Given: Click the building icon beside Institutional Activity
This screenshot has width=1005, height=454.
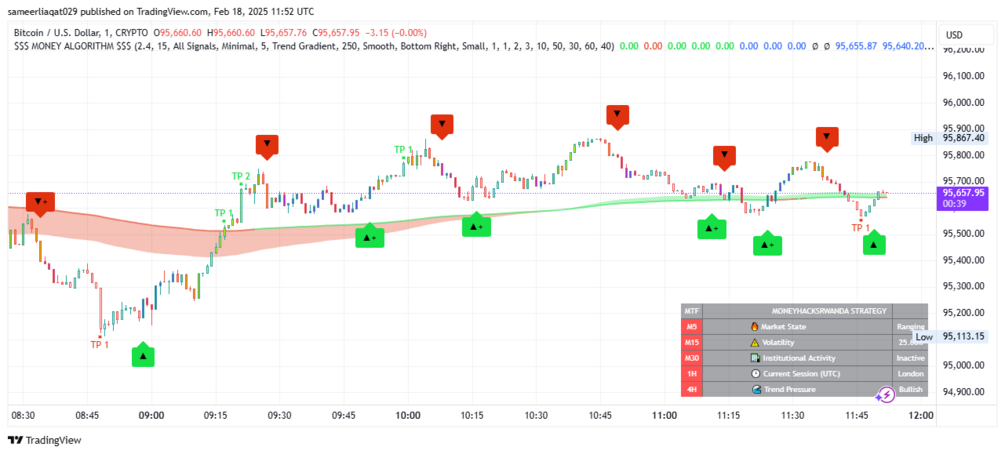Looking at the screenshot, I should pos(754,358).
